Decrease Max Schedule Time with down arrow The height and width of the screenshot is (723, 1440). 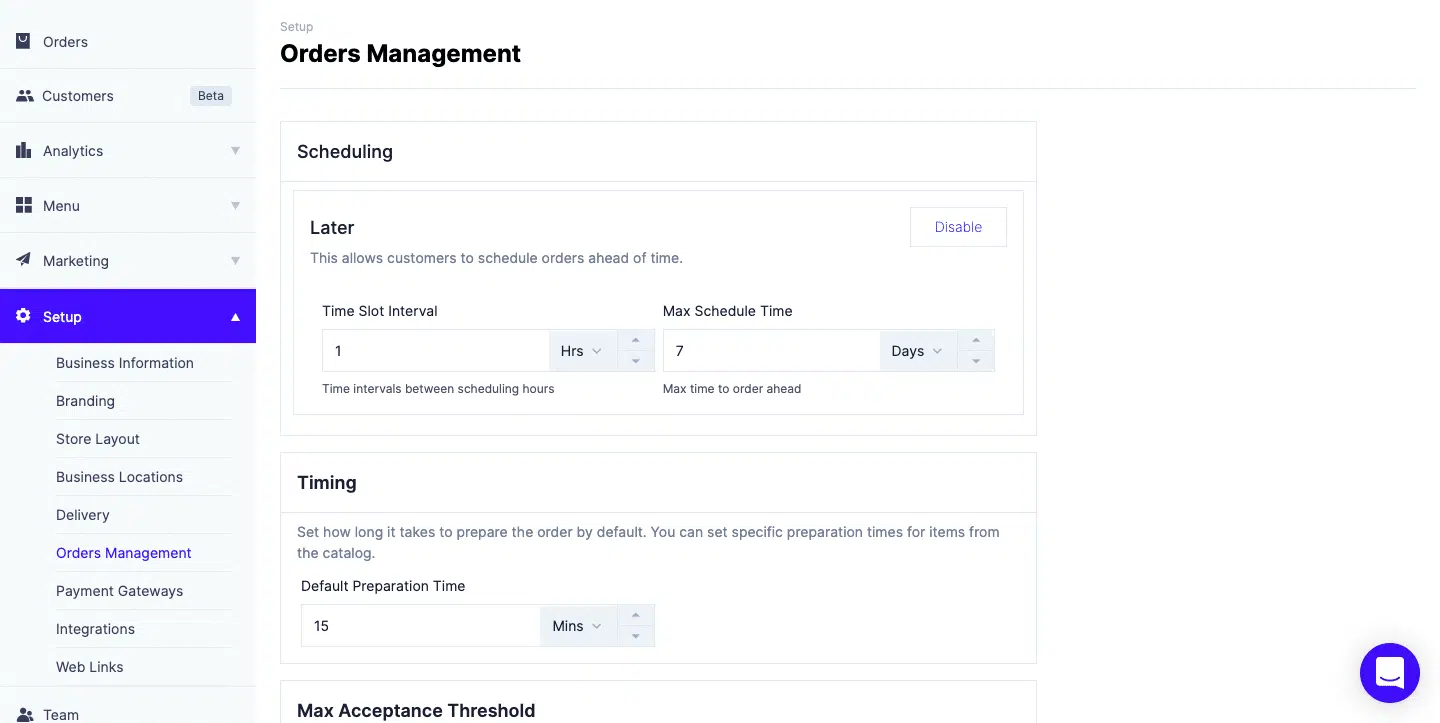(976, 361)
